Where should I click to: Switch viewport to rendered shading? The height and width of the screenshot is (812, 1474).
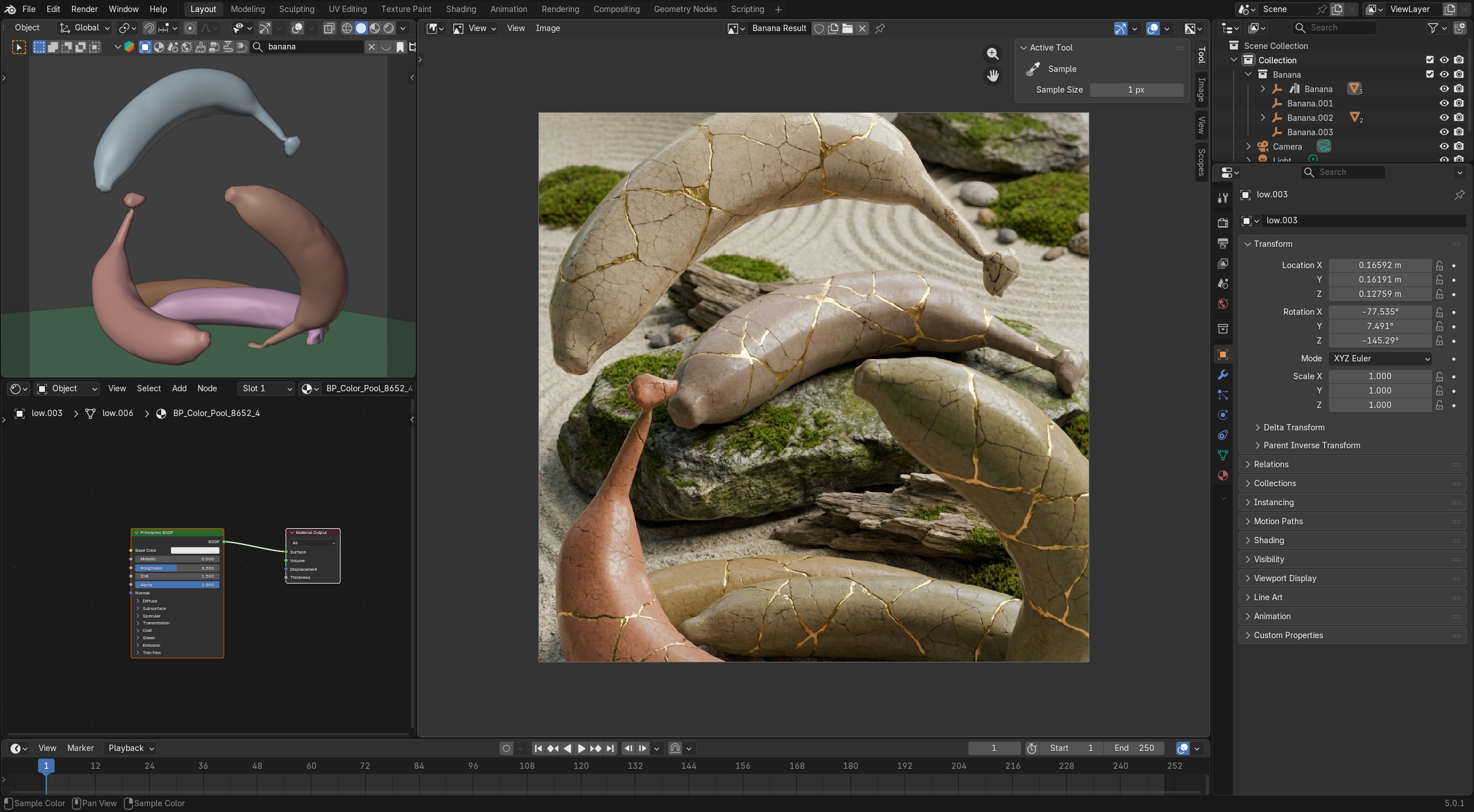(x=389, y=28)
